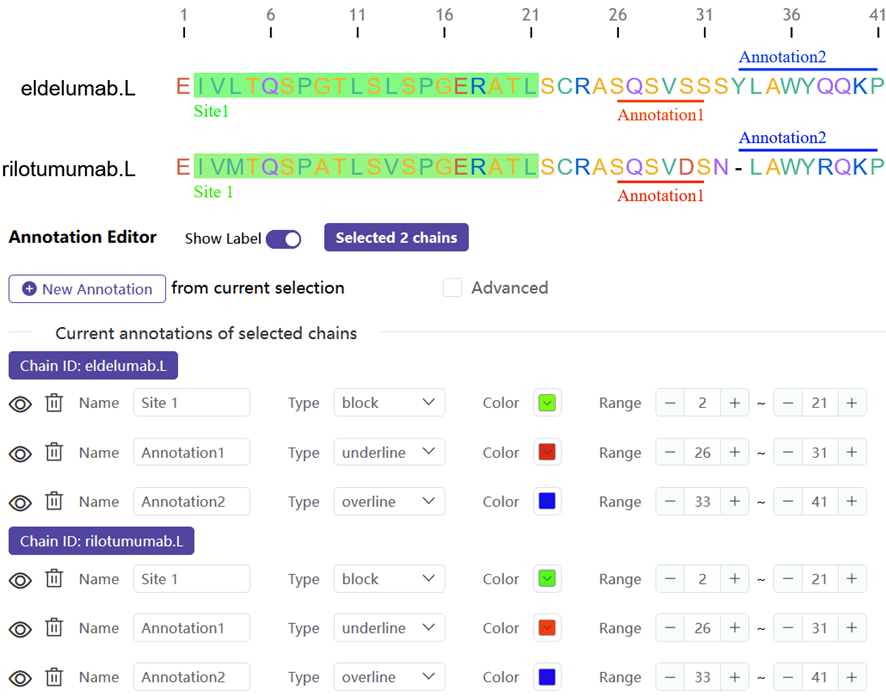Image resolution: width=886 pixels, height=696 pixels.
Task: Open rilotumumab.L Annotation2 overline type dropdown
Action: 389,677
